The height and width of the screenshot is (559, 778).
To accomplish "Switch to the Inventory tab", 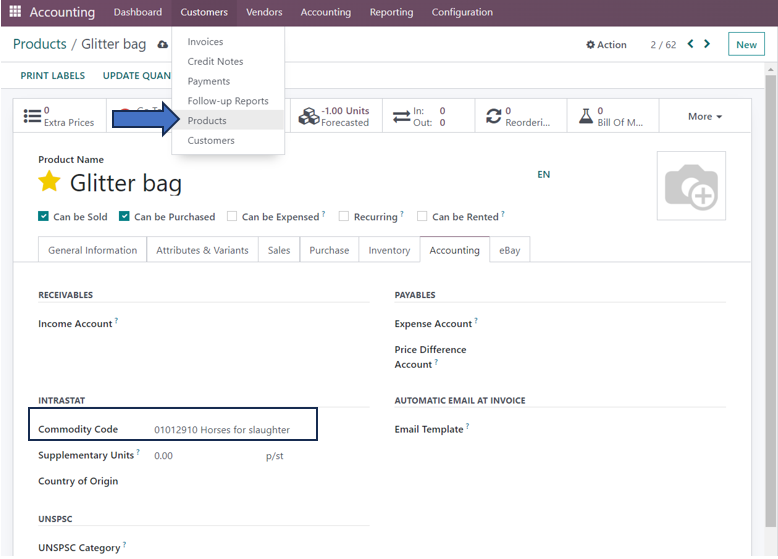I will tap(389, 250).
